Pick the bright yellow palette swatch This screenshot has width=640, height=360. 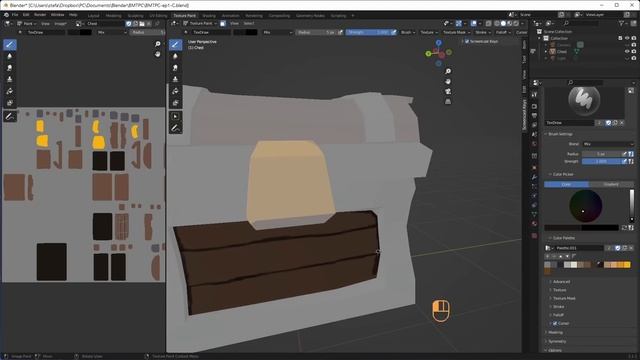[627, 265]
